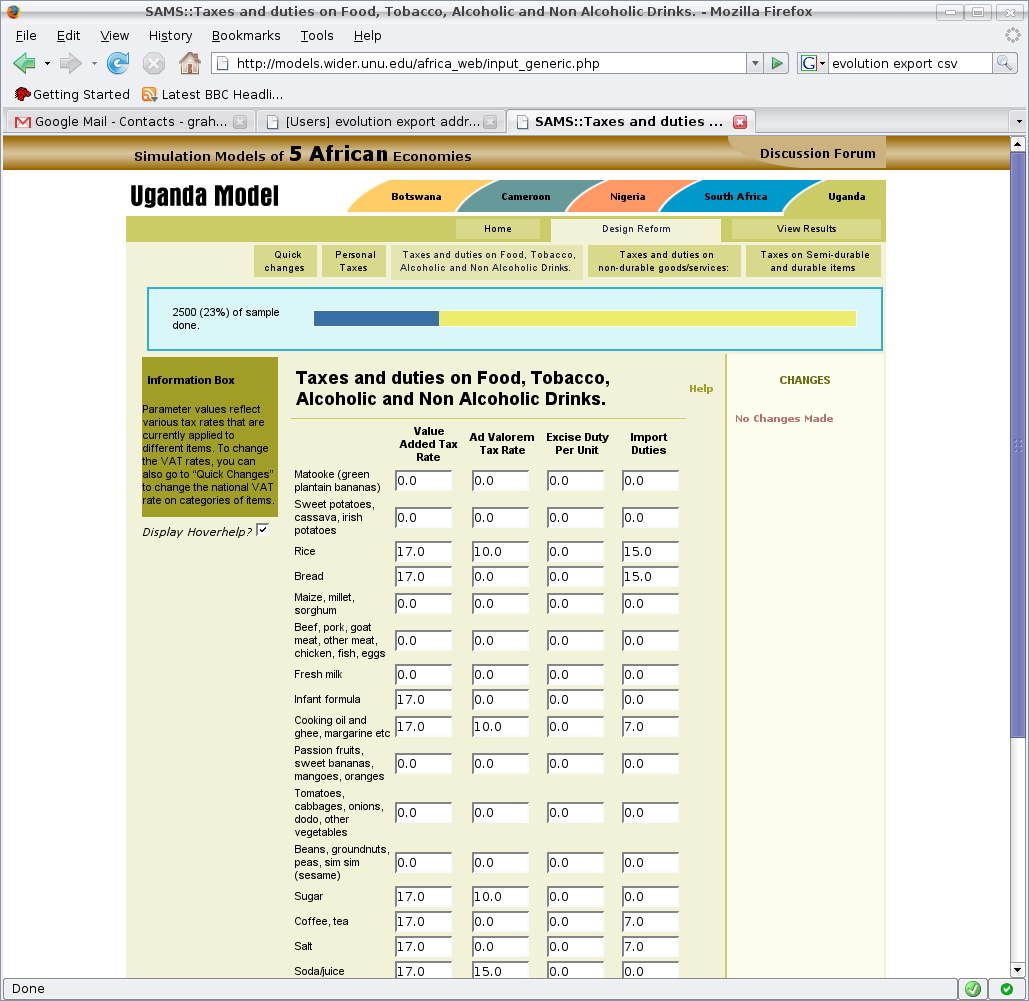Image resolution: width=1029 pixels, height=1001 pixels.
Task: Click the search magnifier icon
Action: pyautogui.click(x=1004, y=64)
